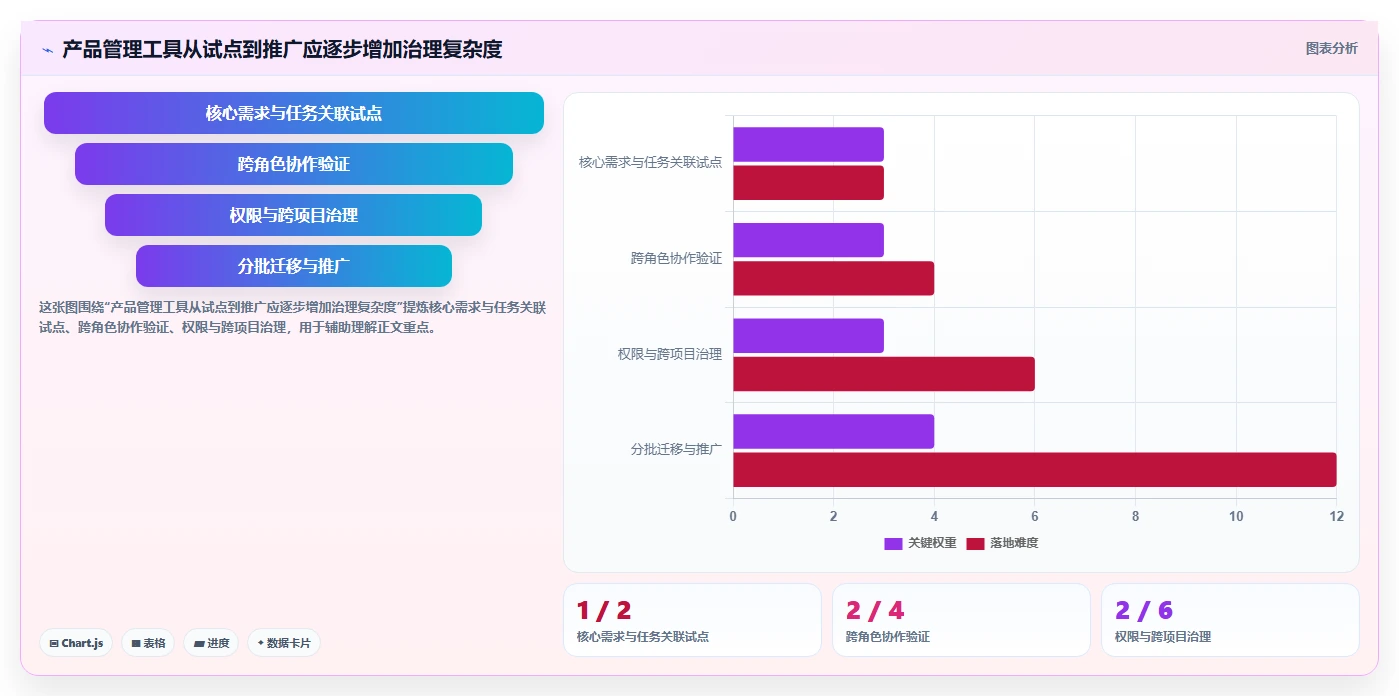Viewport: 1399px width, 696px height.
Task: Click 落地难度 legend label text
Action: [x=1014, y=543]
